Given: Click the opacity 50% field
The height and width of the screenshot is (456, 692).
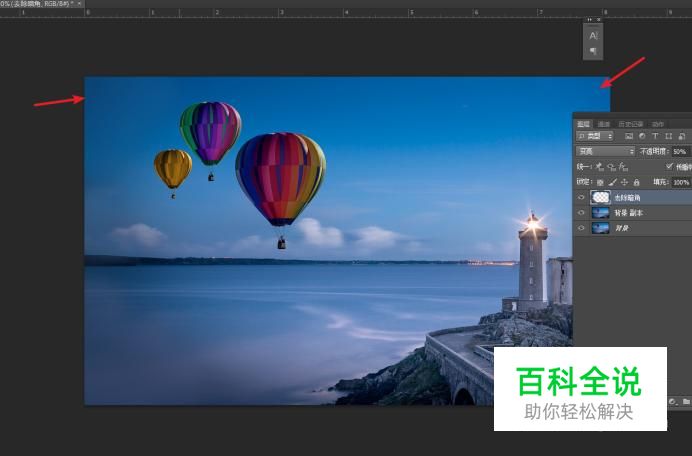Looking at the screenshot, I should pyautogui.click(x=681, y=151).
